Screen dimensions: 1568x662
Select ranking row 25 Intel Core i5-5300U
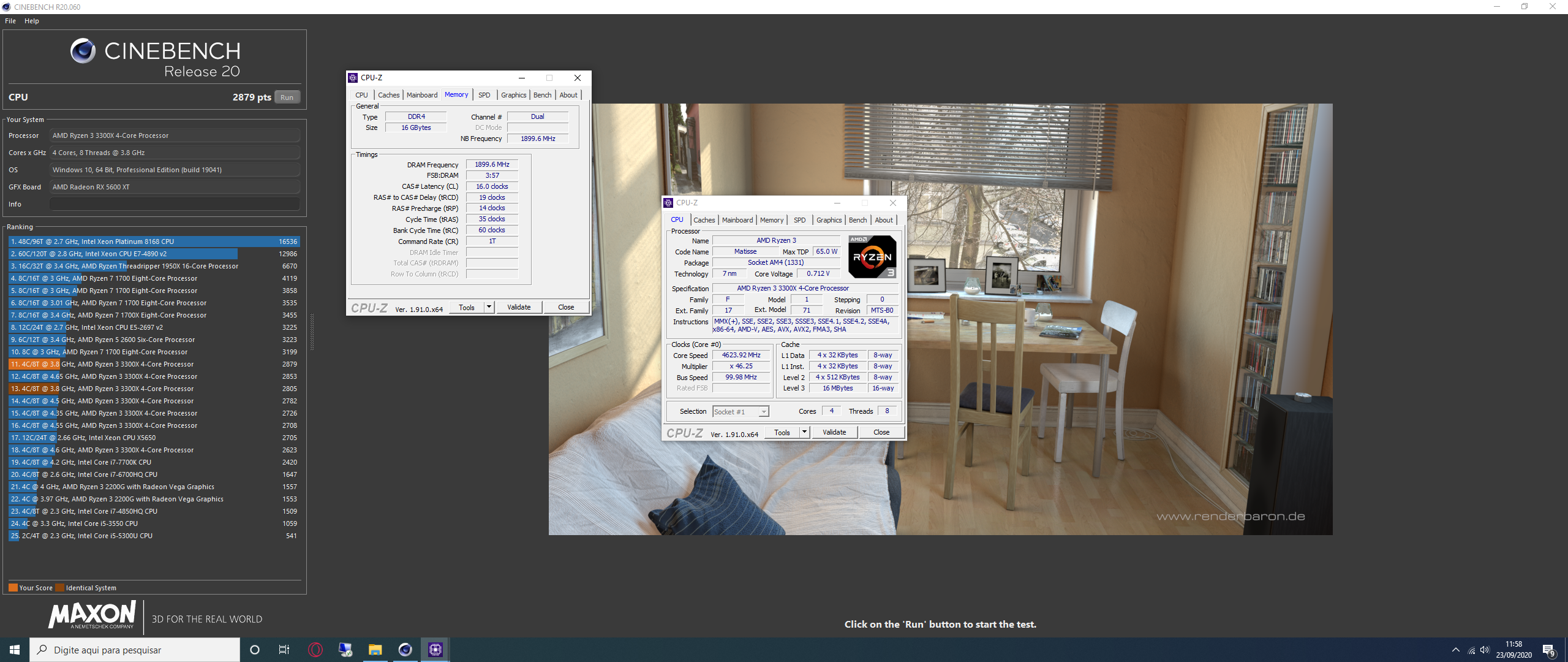[x=153, y=536]
